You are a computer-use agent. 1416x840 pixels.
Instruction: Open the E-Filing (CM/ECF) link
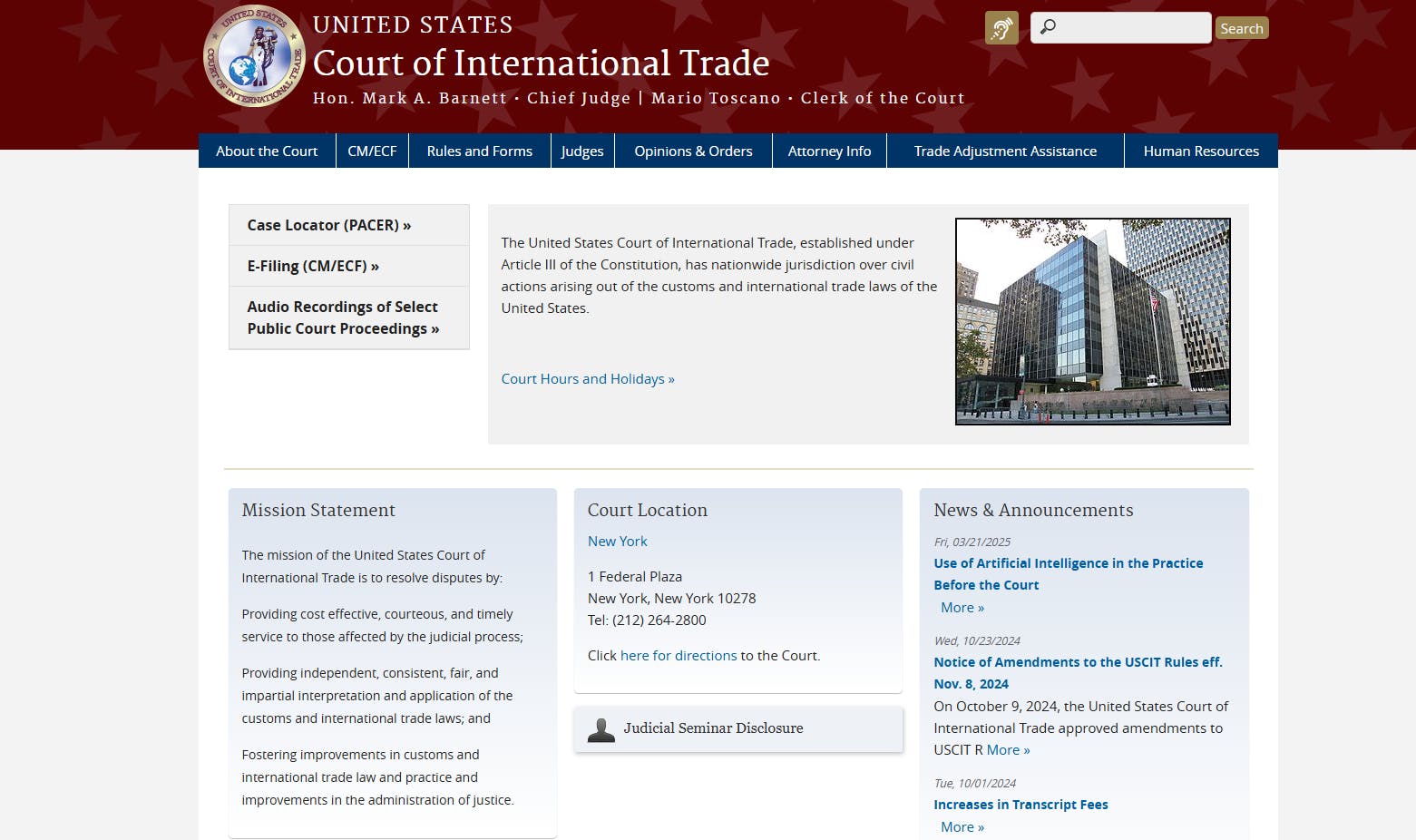(x=313, y=266)
